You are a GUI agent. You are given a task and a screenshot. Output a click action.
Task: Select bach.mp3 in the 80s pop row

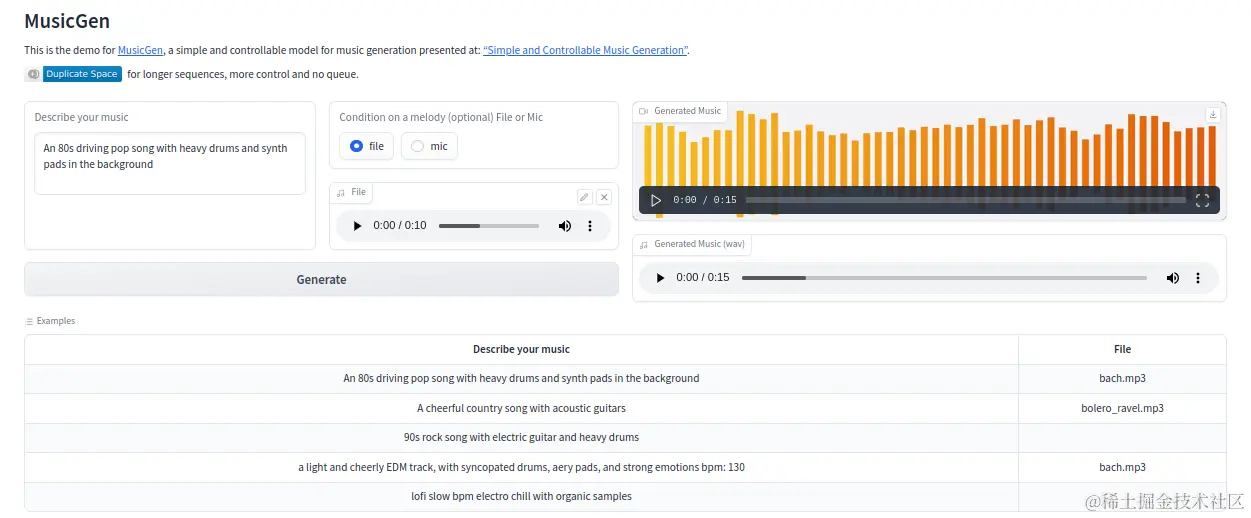[x=1122, y=379]
